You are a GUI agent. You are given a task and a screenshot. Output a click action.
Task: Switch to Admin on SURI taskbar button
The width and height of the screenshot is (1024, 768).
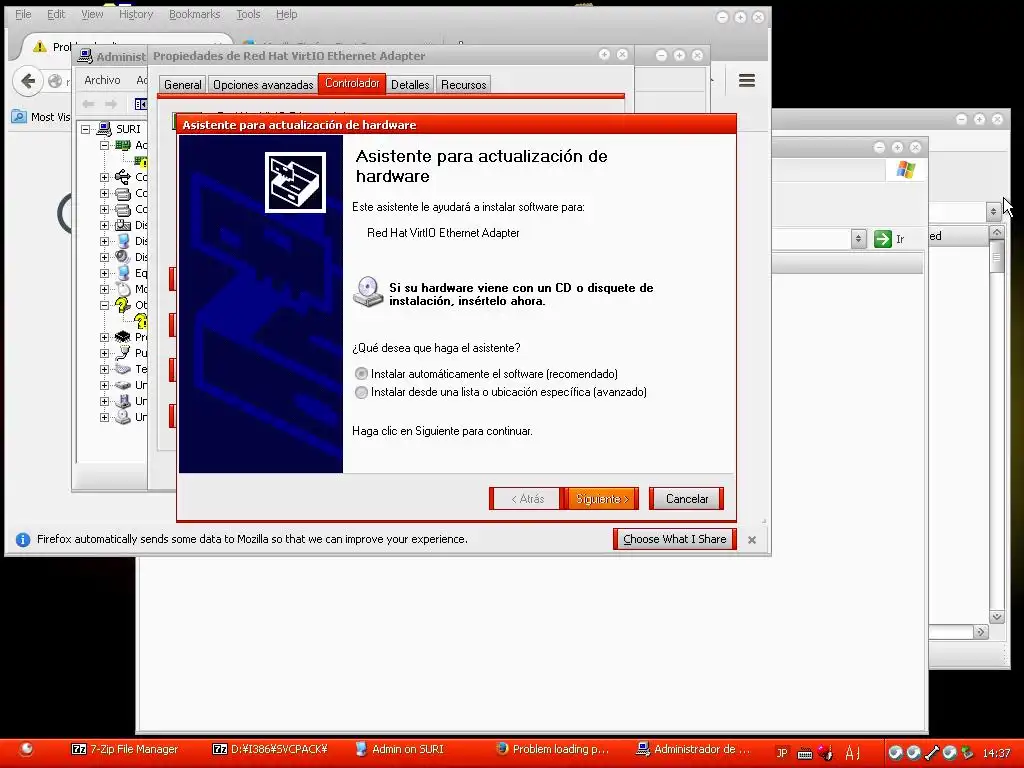pos(399,749)
